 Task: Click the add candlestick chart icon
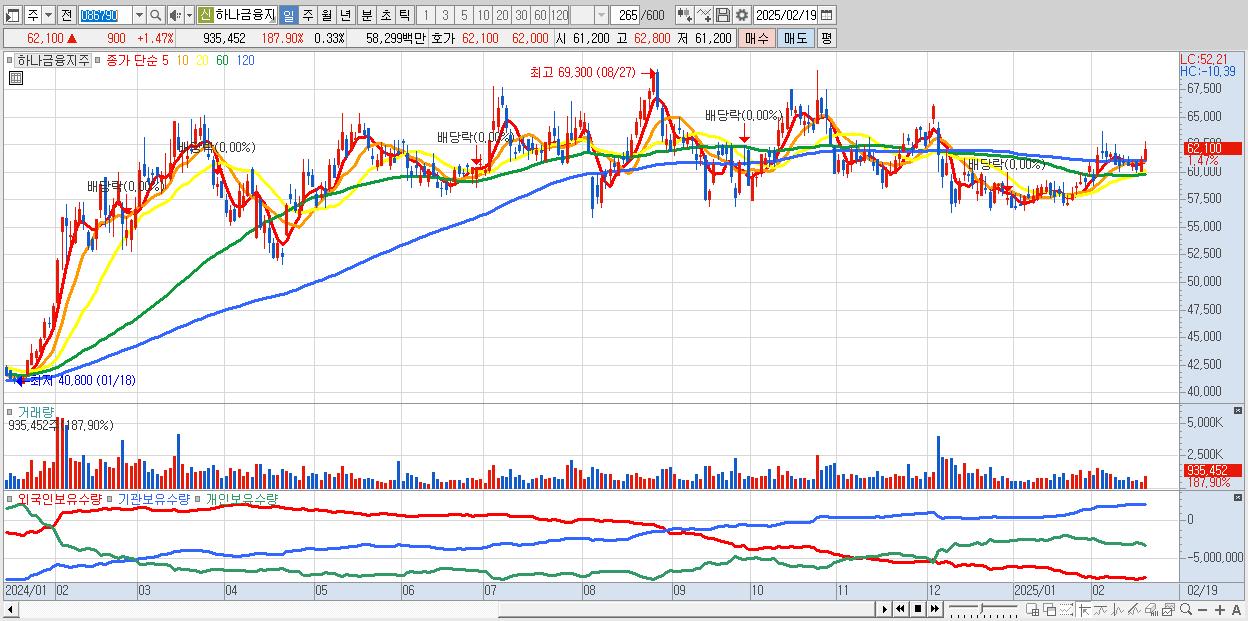684,15
